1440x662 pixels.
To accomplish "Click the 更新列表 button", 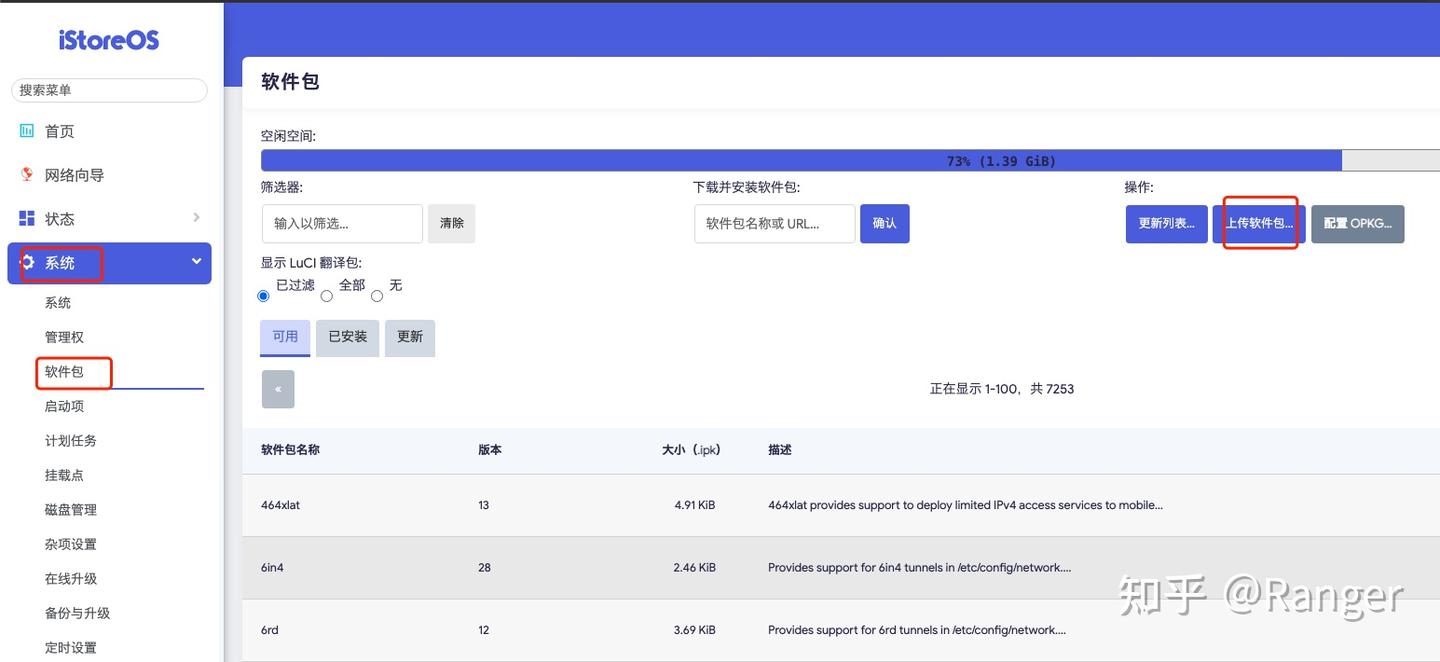I will click(1166, 223).
